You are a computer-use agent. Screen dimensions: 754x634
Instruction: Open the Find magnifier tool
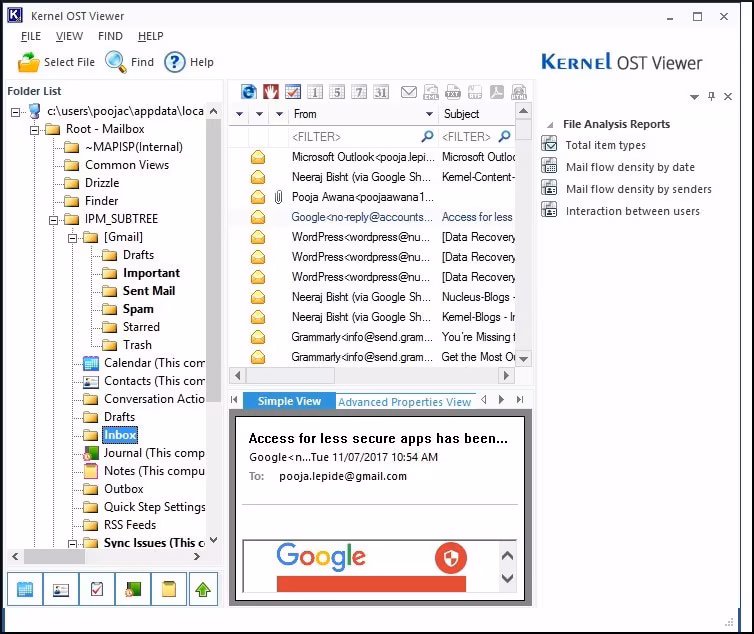[116, 62]
